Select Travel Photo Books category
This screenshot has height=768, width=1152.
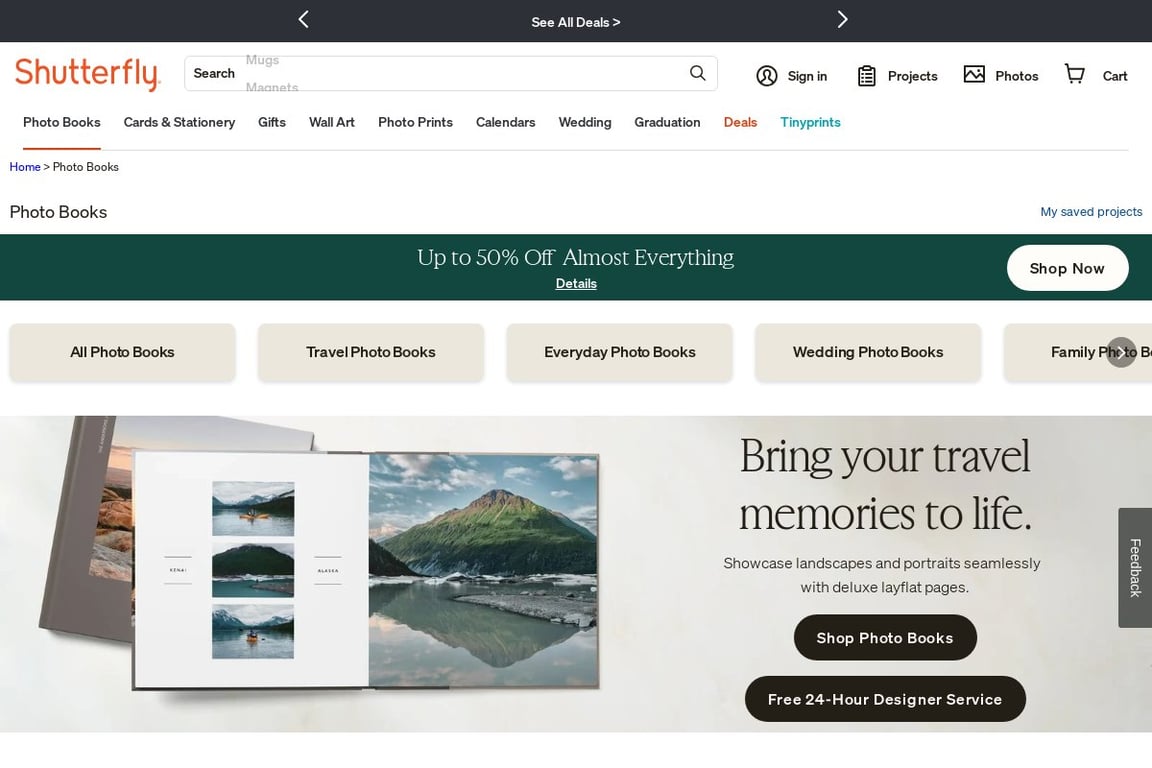(370, 353)
